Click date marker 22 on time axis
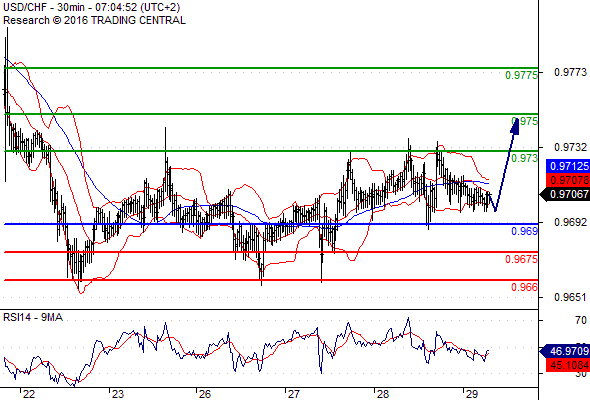Screen dimensions: 590x400 pyautogui.click(x=29, y=394)
